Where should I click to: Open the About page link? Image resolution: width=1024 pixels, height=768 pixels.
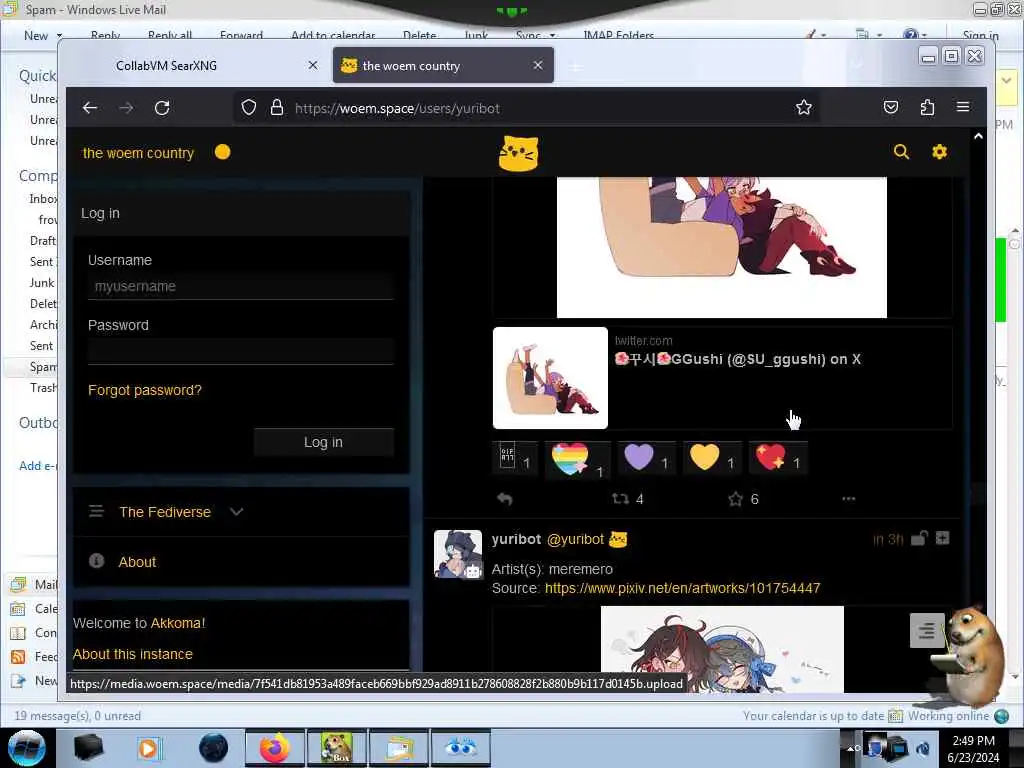(x=137, y=562)
